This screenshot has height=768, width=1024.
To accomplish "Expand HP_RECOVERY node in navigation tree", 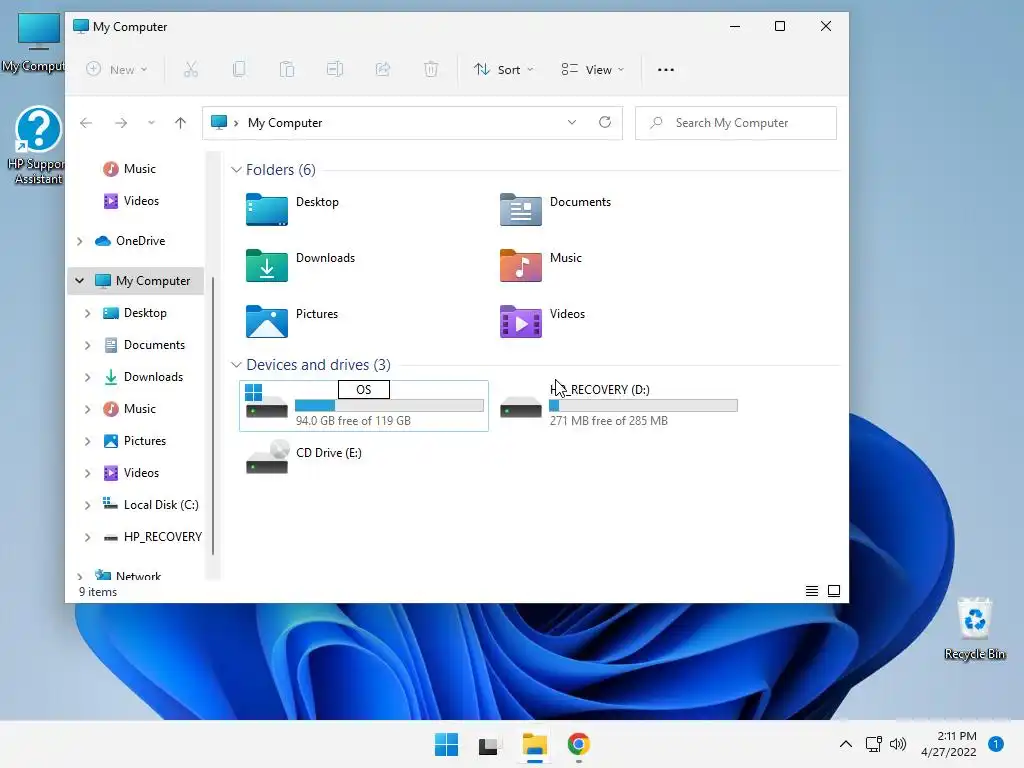I will pos(88,537).
